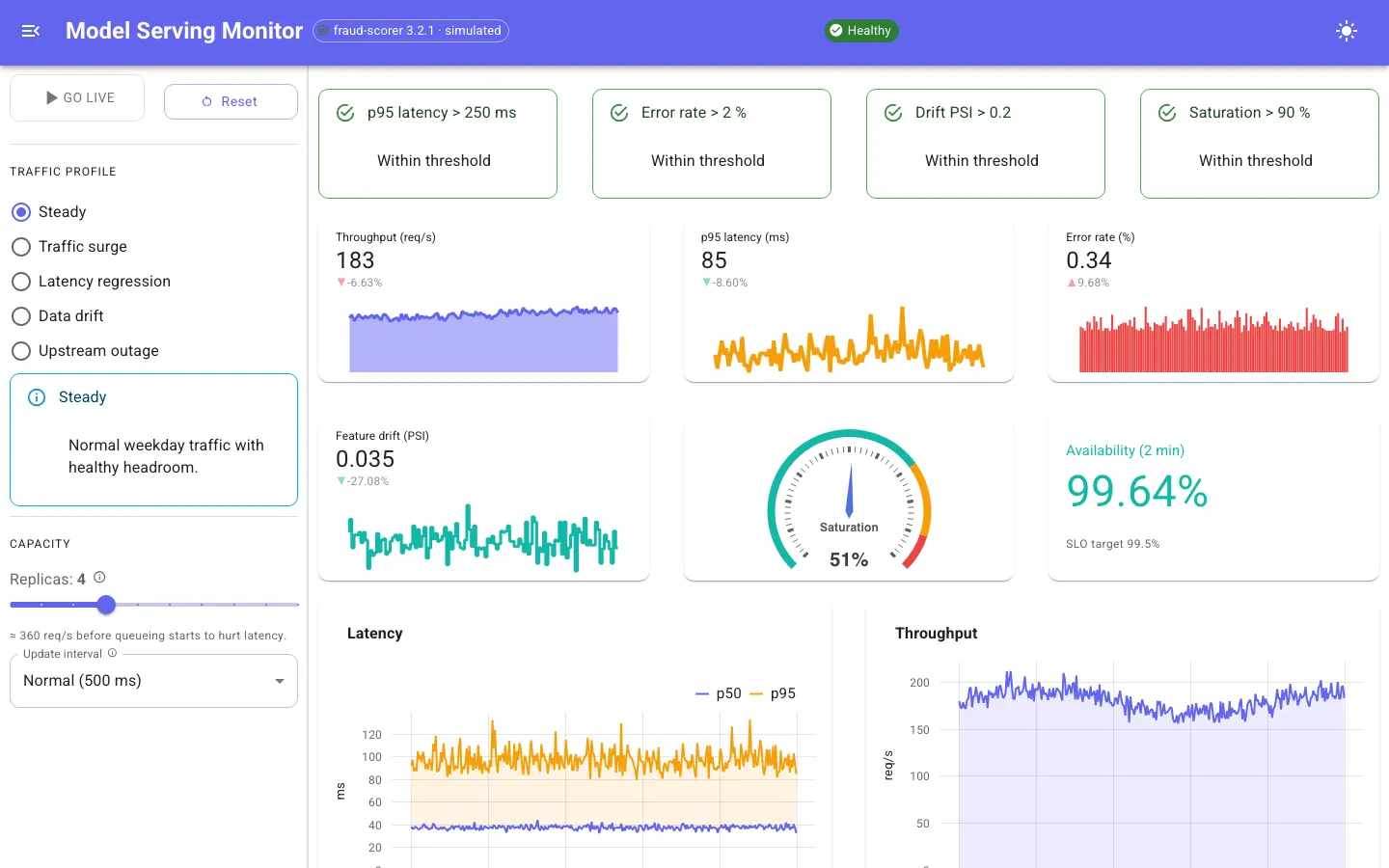Click the Throughput value 183
The height and width of the screenshot is (868, 1389).
pos(355,260)
